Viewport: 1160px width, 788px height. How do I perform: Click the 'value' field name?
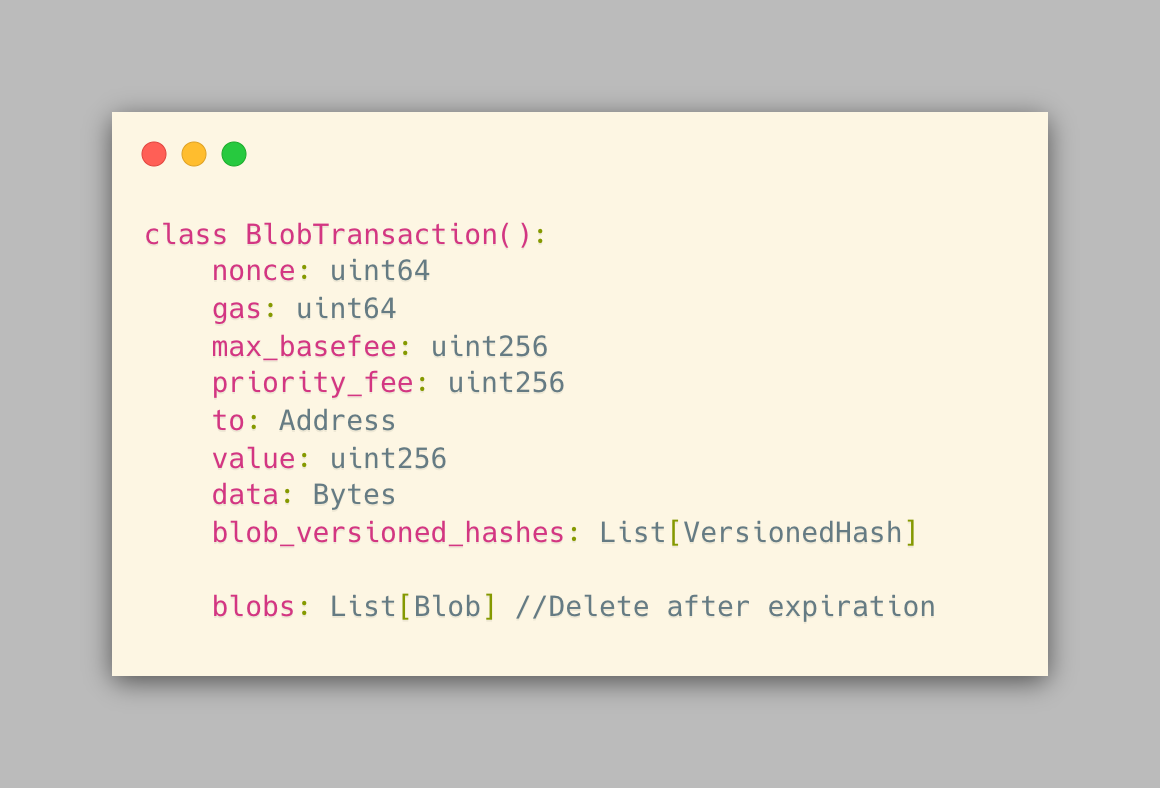point(253,459)
